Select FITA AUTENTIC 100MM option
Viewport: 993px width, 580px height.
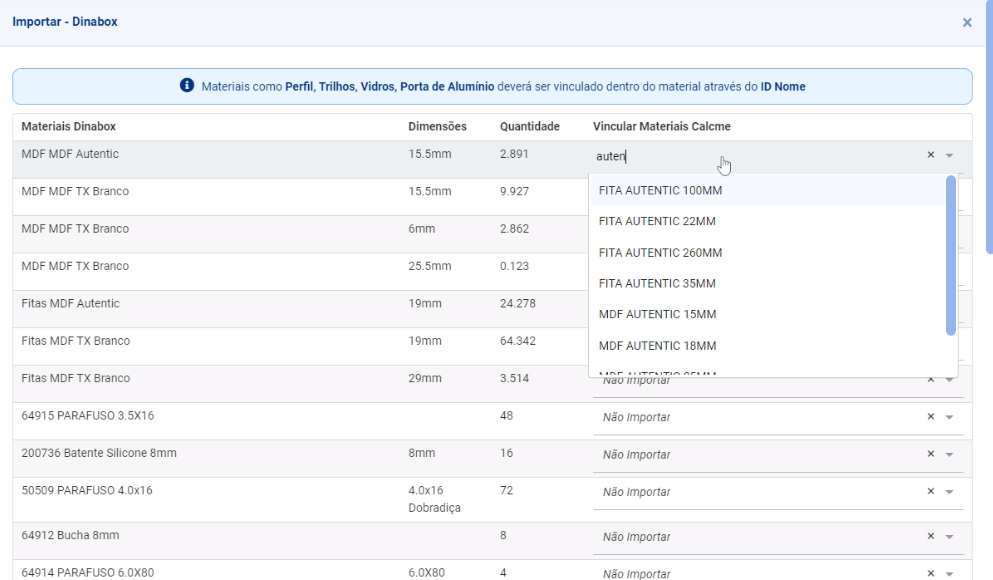[660, 190]
